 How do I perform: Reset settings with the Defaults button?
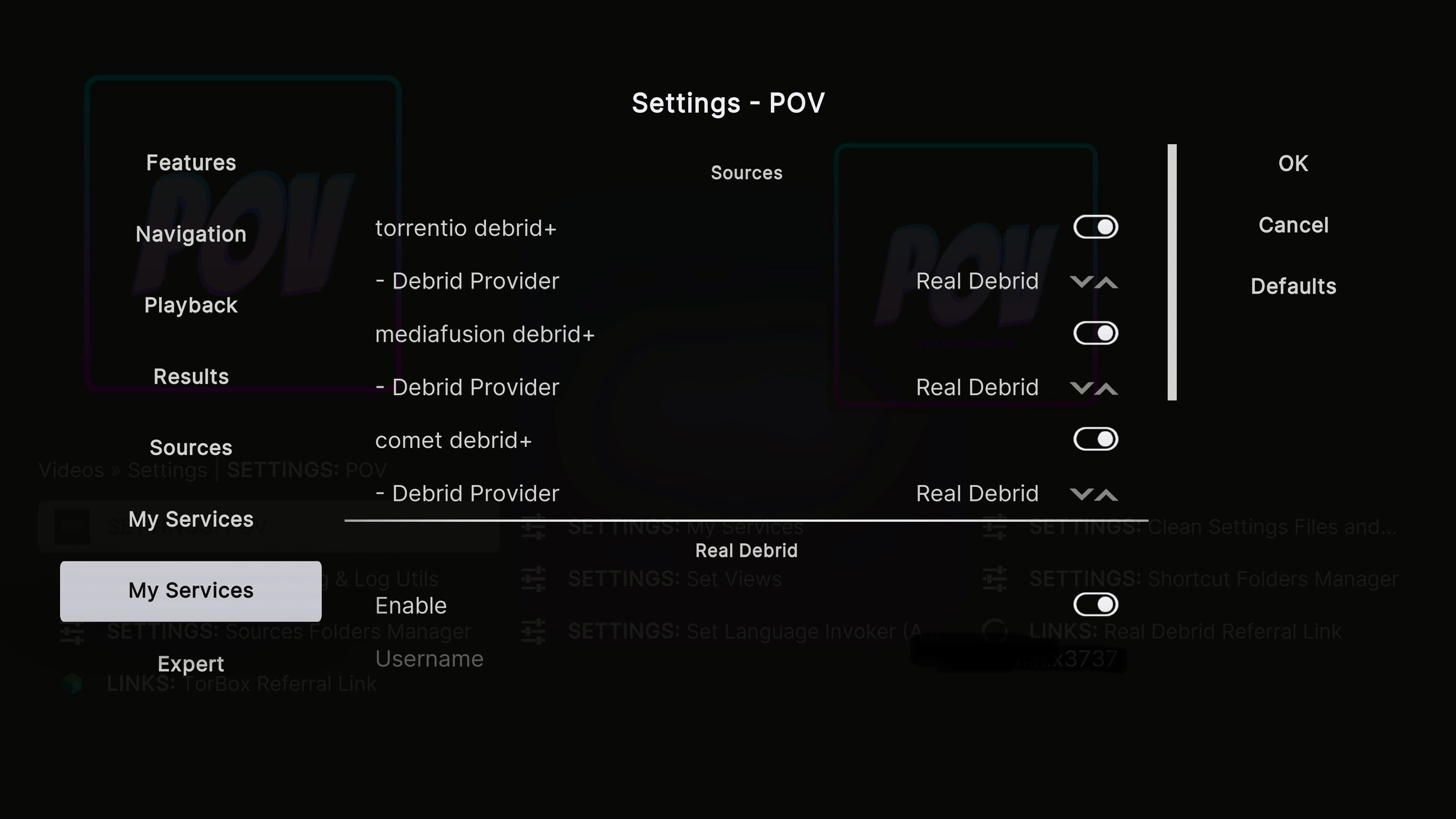pos(1293,286)
